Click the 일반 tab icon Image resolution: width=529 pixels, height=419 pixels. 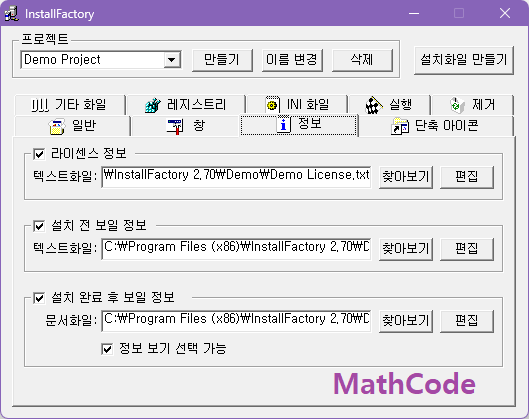coord(57,127)
